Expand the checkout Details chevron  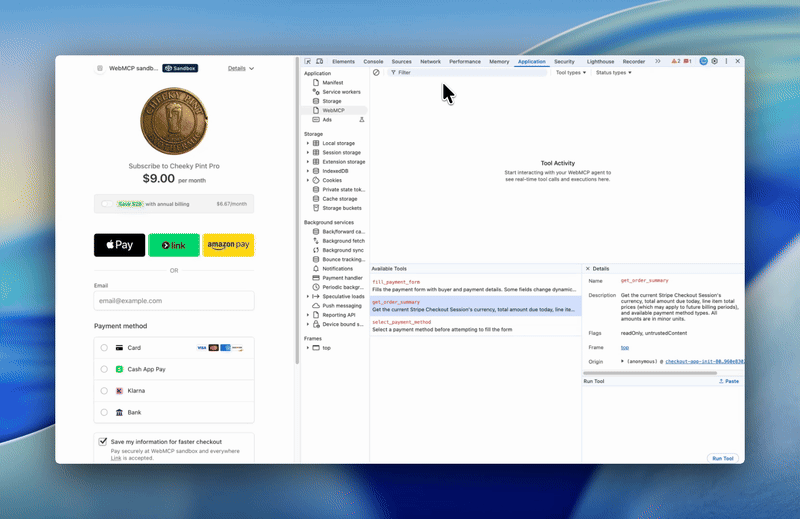pyautogui.click(x=252, y=68)
